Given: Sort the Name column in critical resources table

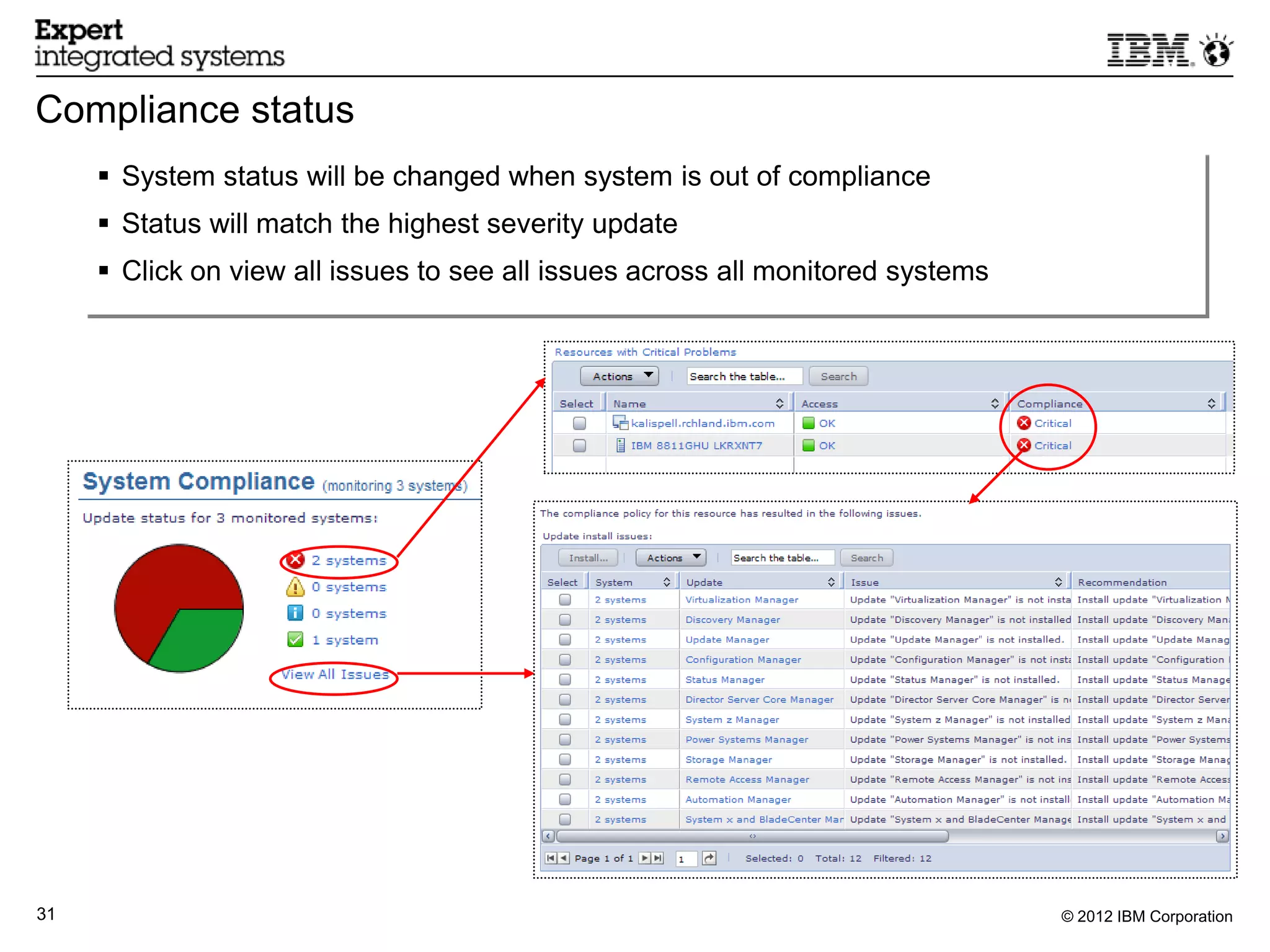Looking at the screenshot, I should pyautogui.click(x=779, y=403).
